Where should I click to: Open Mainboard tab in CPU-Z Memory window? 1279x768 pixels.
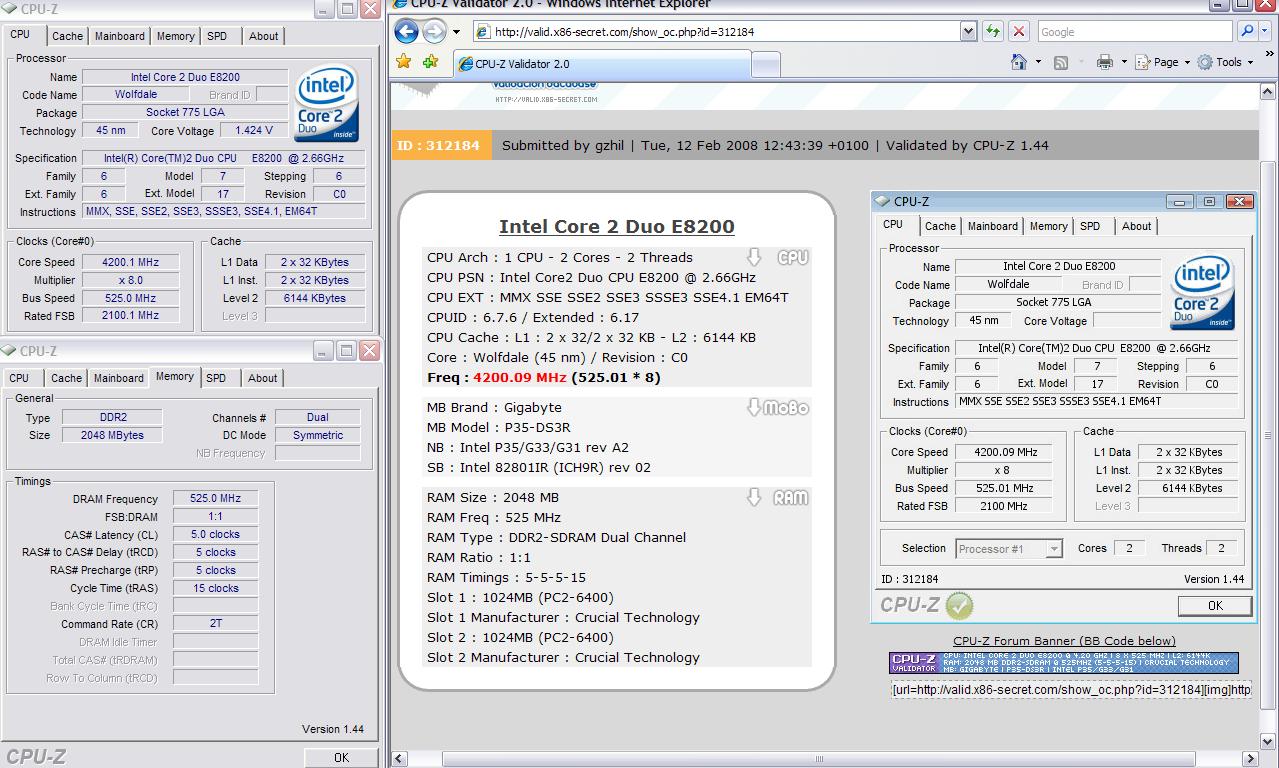point(118,378)
